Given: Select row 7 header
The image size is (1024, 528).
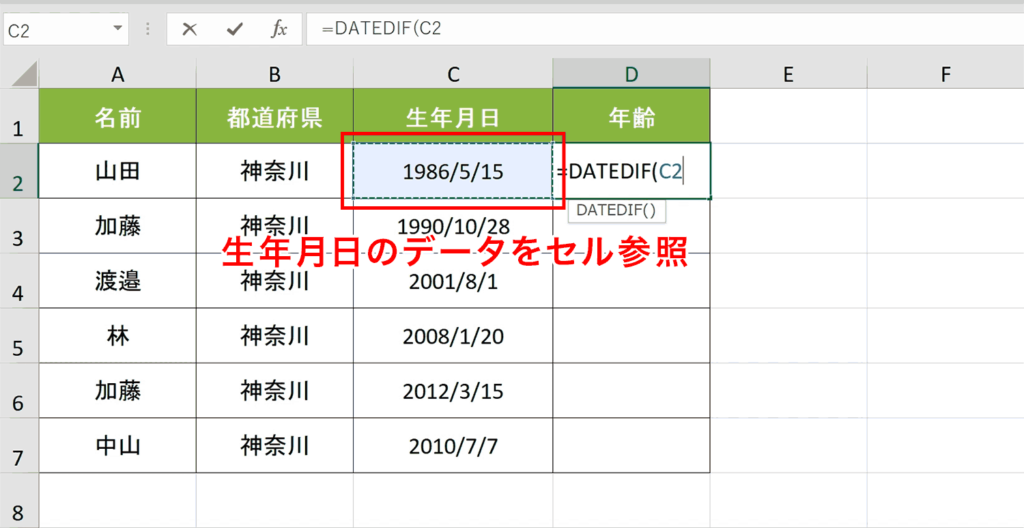Looking at the screenshot, I should tap(19, 446).
